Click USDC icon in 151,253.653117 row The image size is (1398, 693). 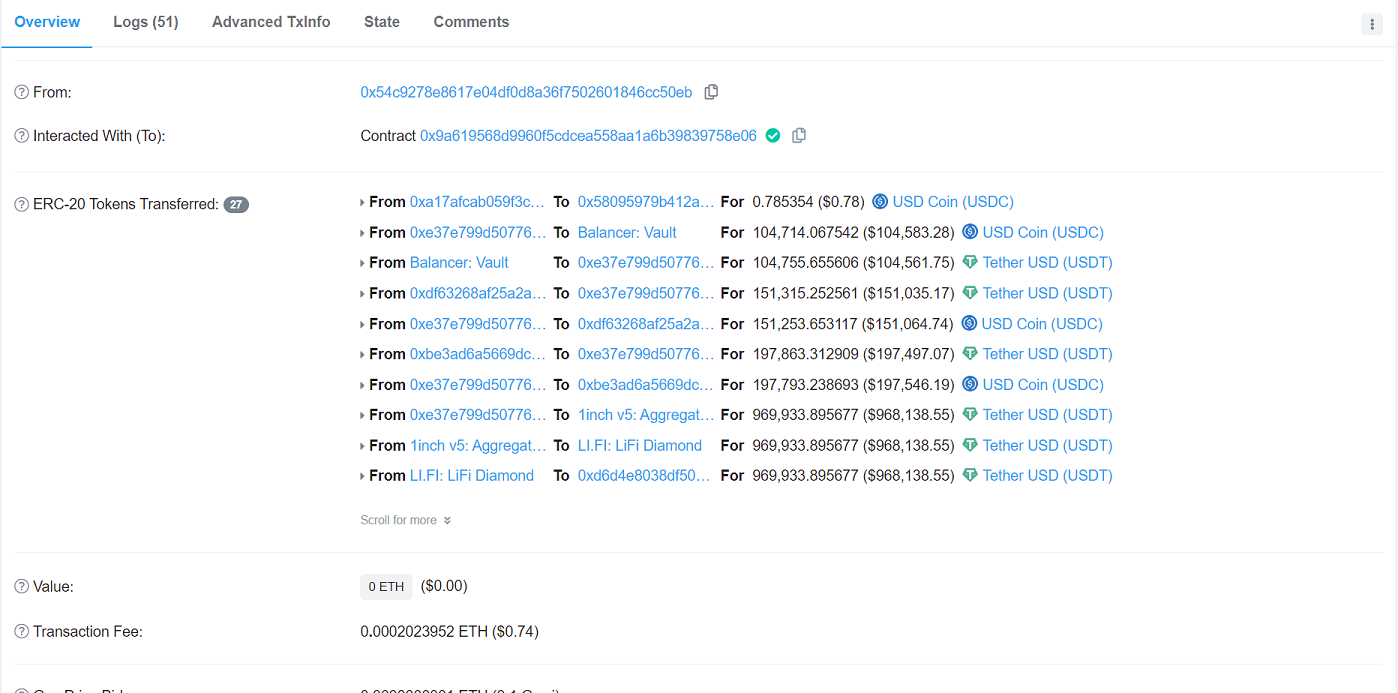[969, 324]
